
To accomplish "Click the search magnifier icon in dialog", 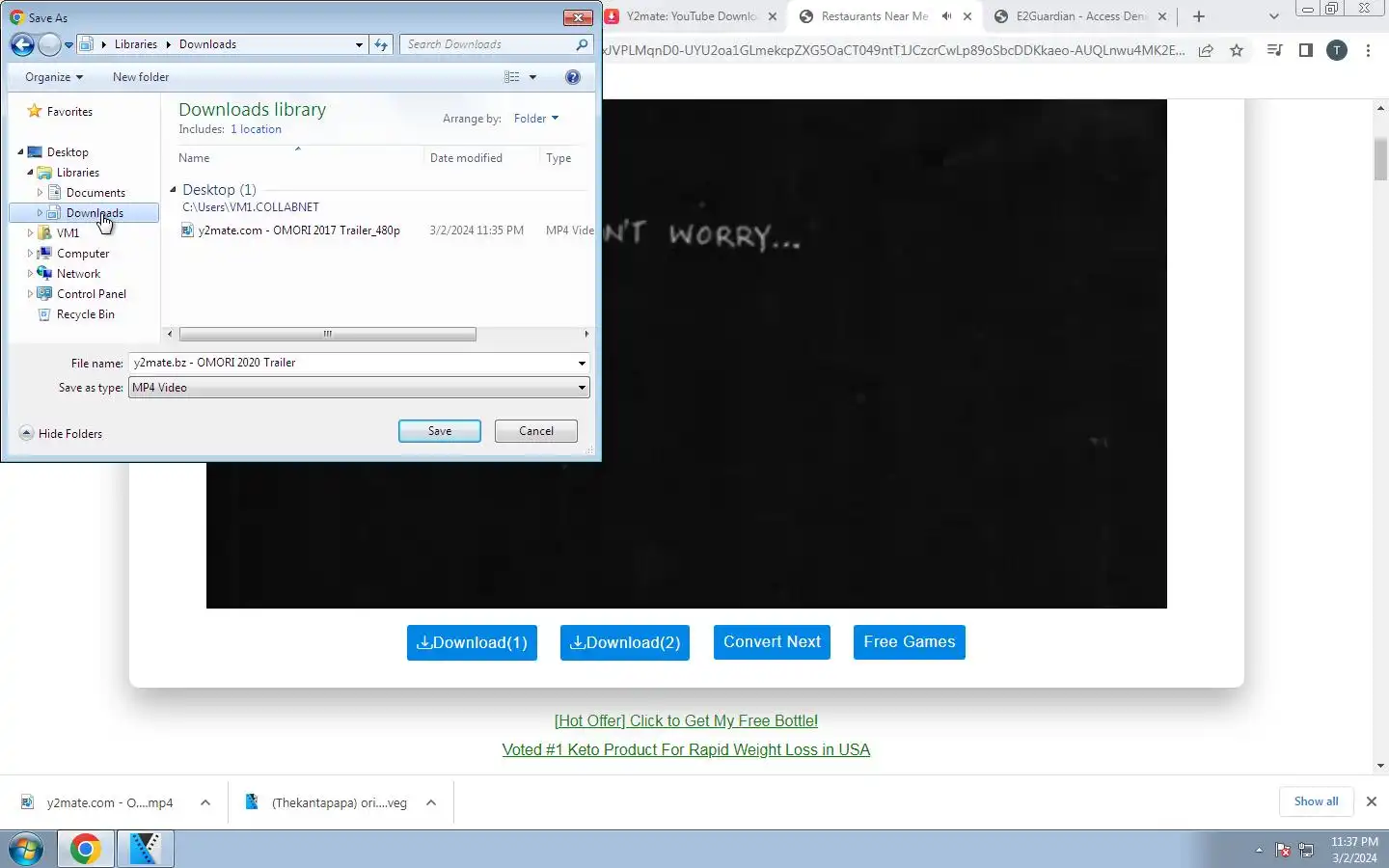I will [x=582, y=44].
